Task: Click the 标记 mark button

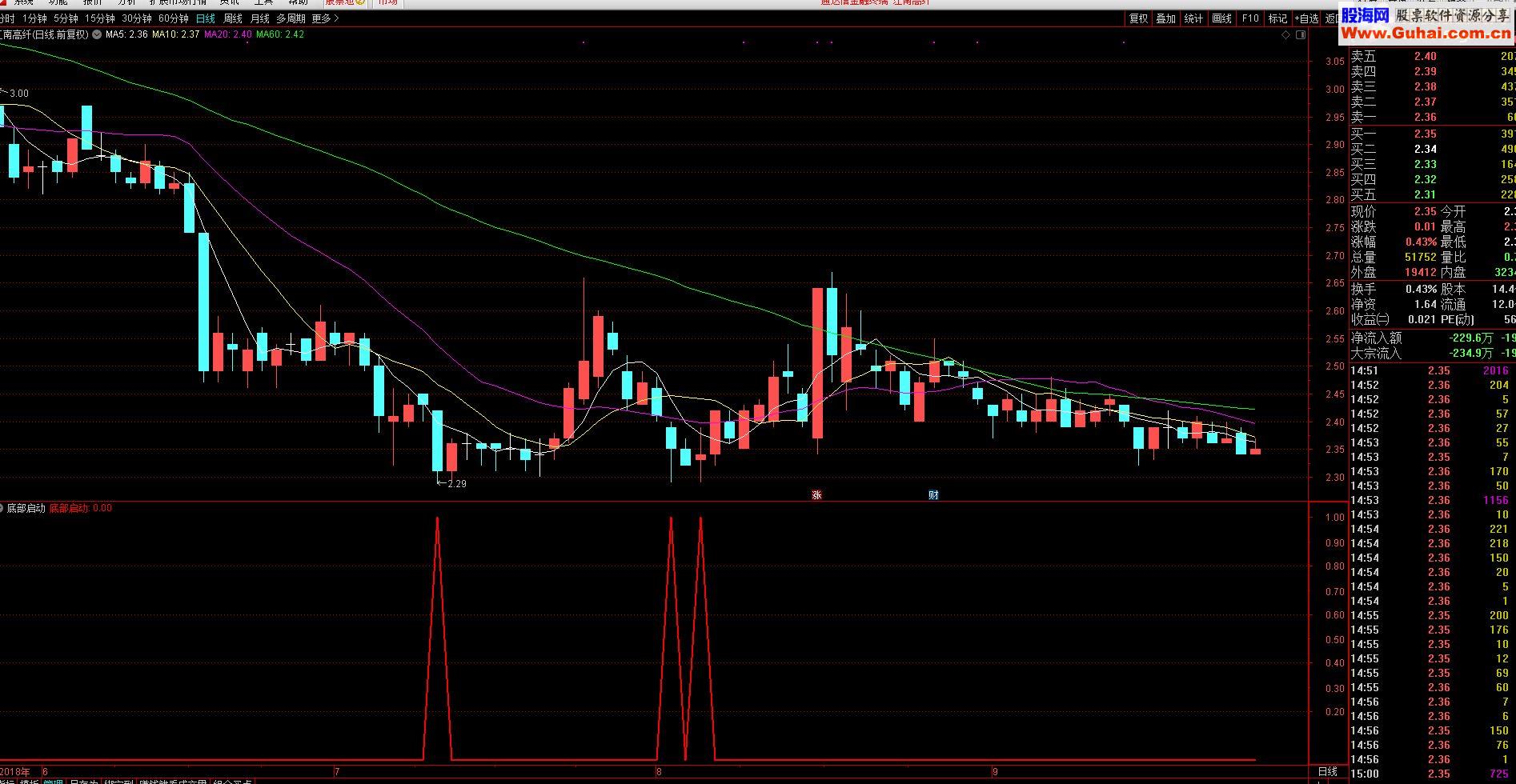Action: [1278, 18]
